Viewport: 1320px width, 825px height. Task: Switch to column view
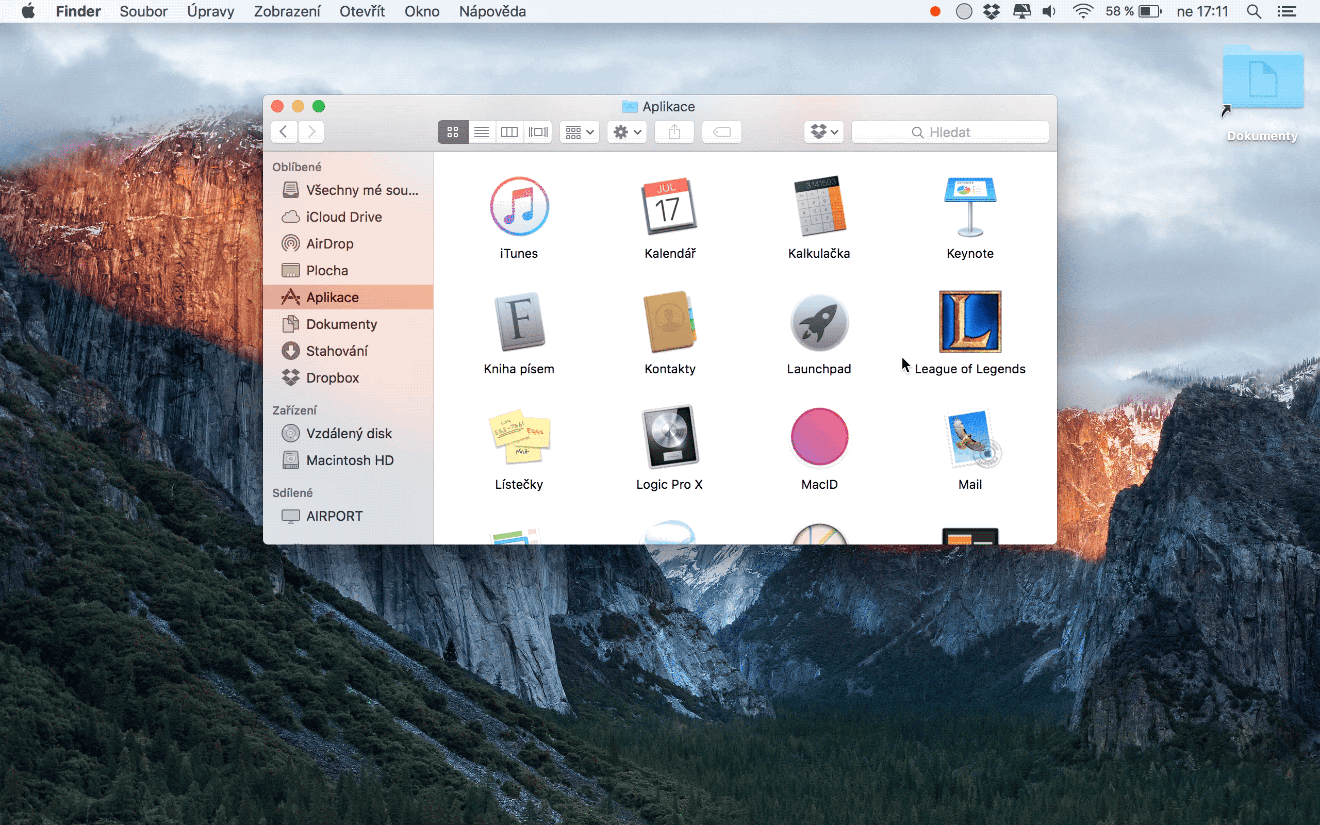tap(510, 132)
